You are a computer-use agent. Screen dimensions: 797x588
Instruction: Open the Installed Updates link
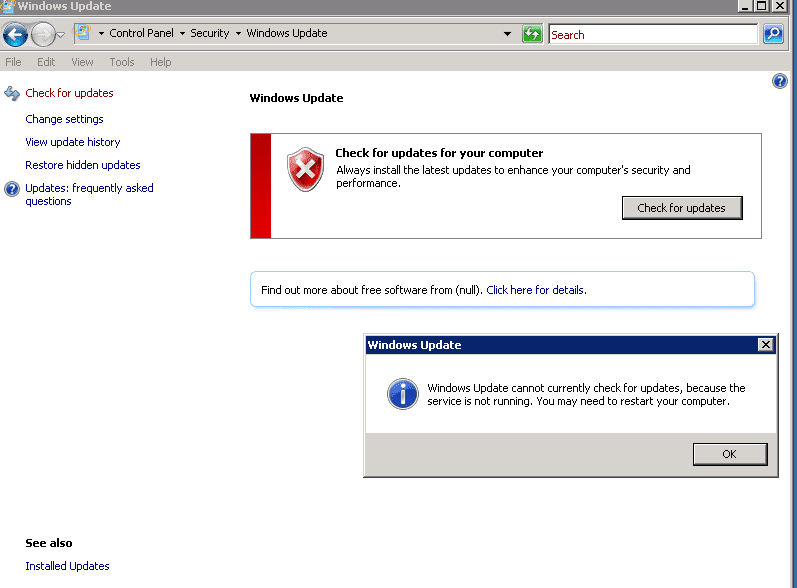[x=67, y=566]
